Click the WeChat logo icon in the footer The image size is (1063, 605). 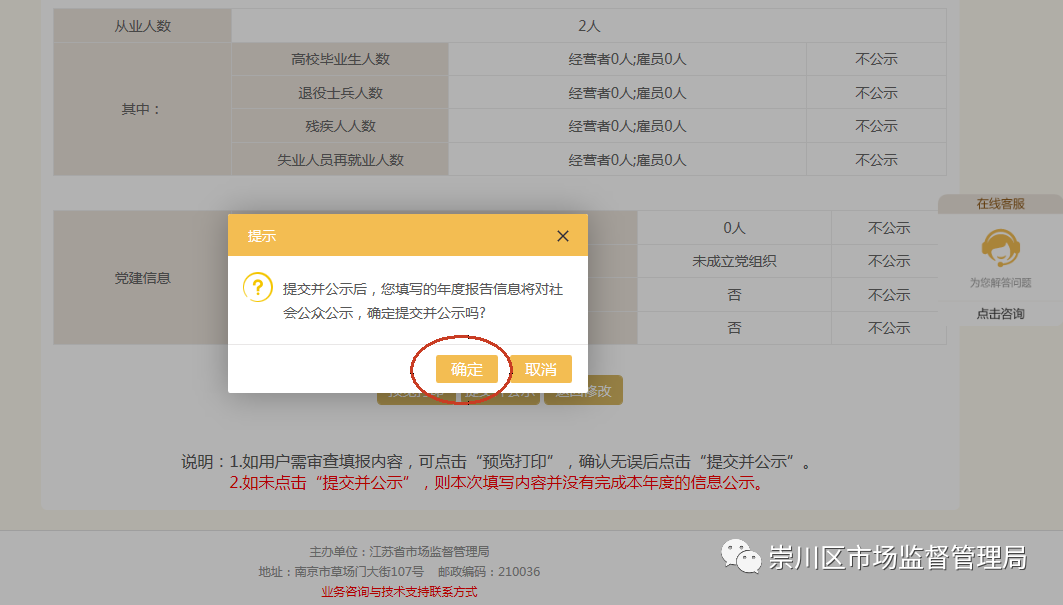click(741, 557)
